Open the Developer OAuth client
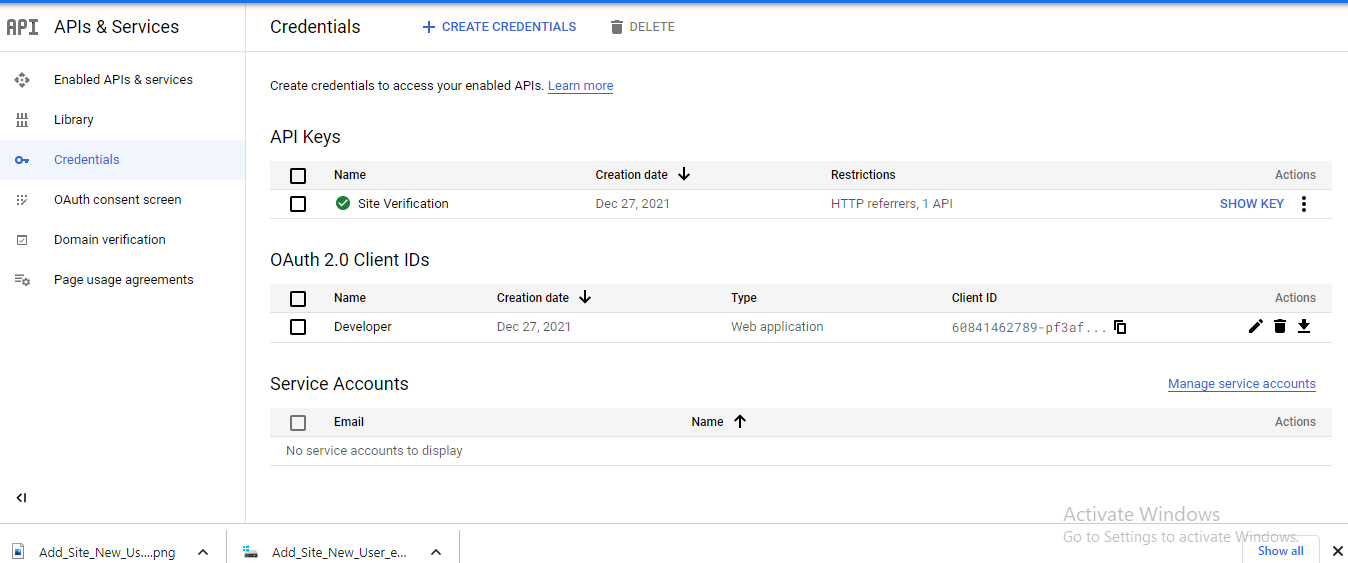 pyautogui.click(x=363, y=327)
